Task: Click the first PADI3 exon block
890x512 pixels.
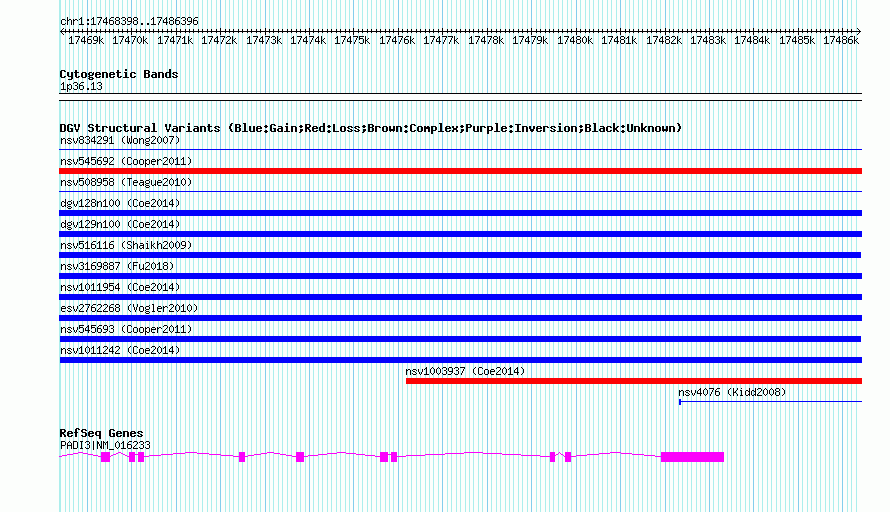Action: pyautogui.click(x=105, y=457)
